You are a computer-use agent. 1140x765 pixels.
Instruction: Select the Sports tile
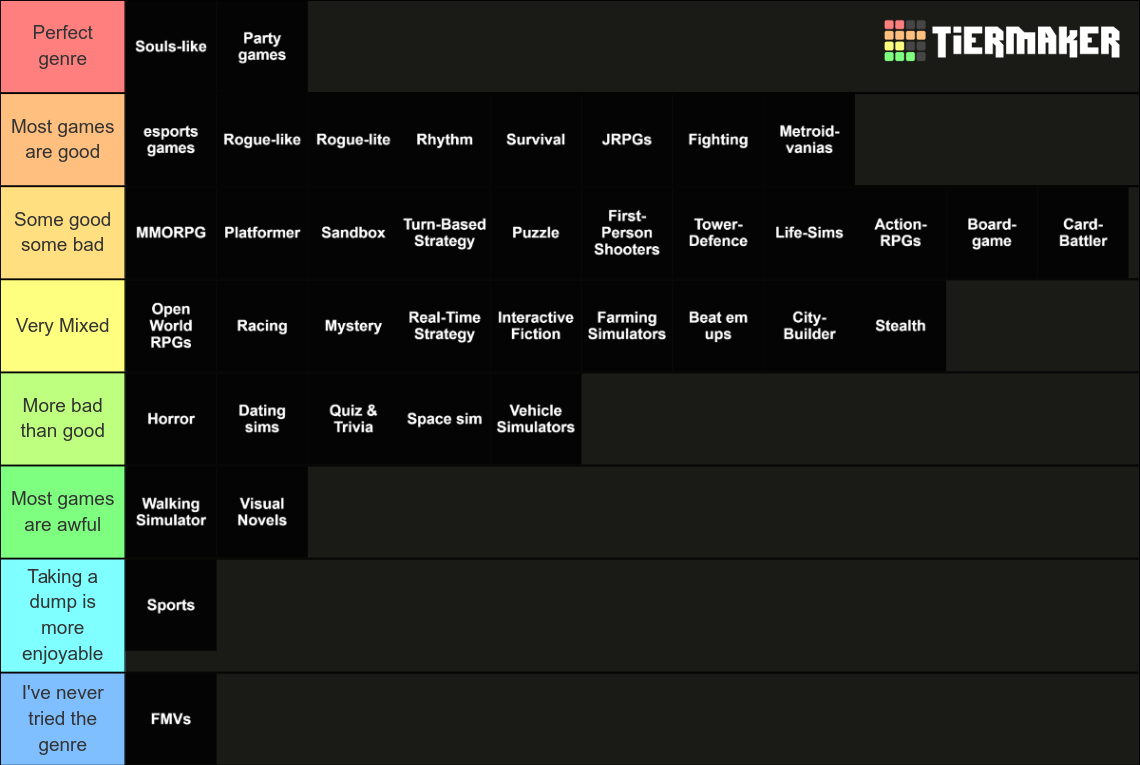170,604
